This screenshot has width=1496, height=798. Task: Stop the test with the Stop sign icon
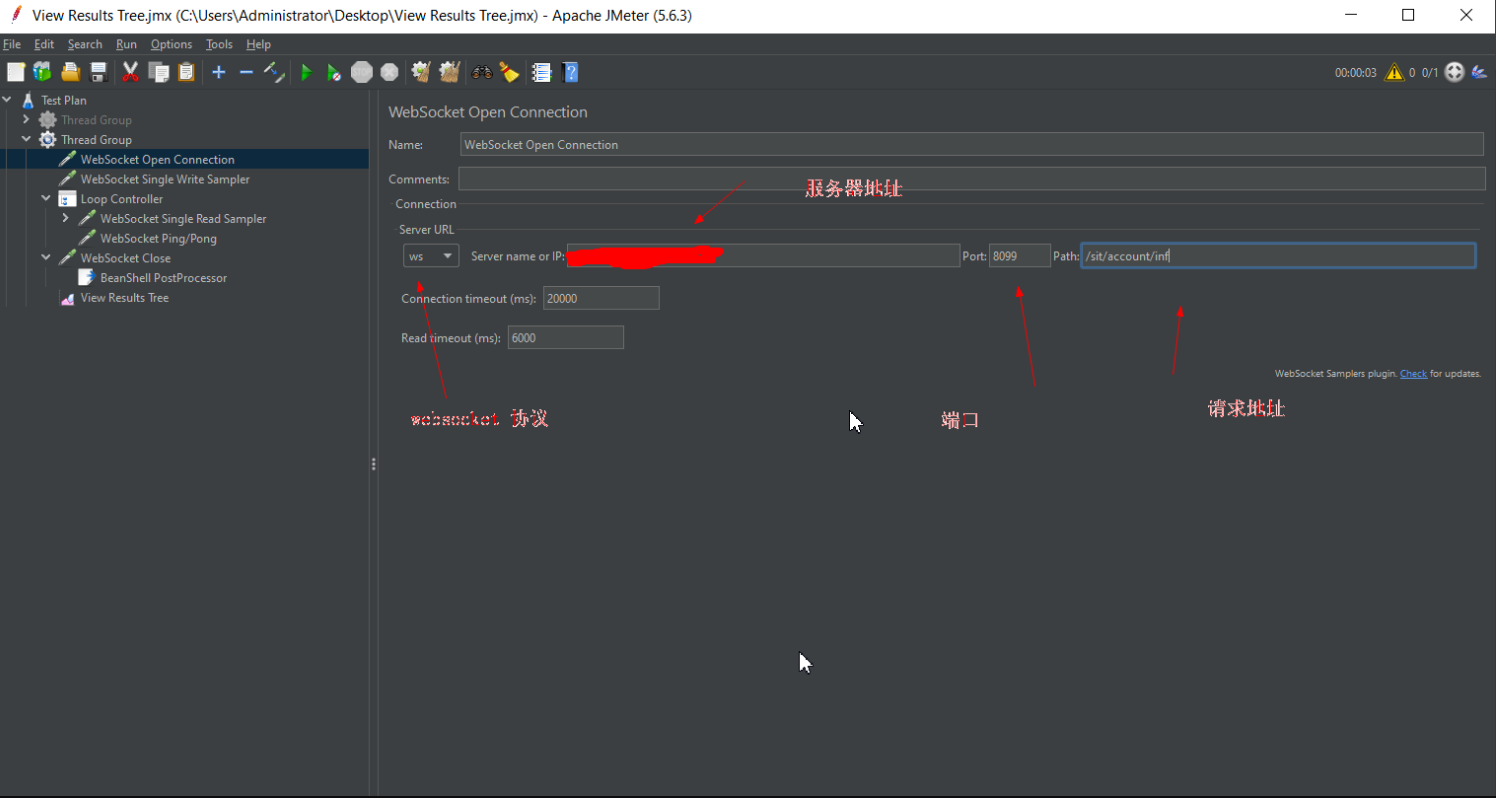pos(362,72)
